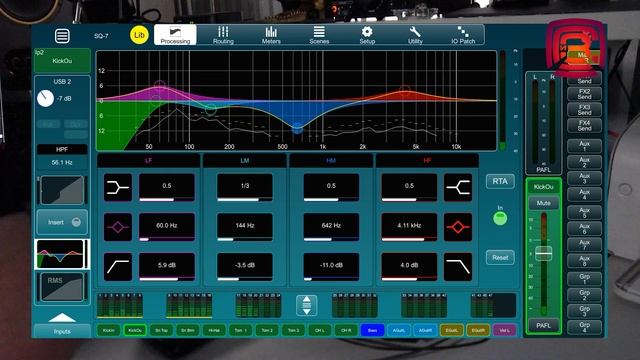
Task: Open the Scenes tab
Action: 319,35
